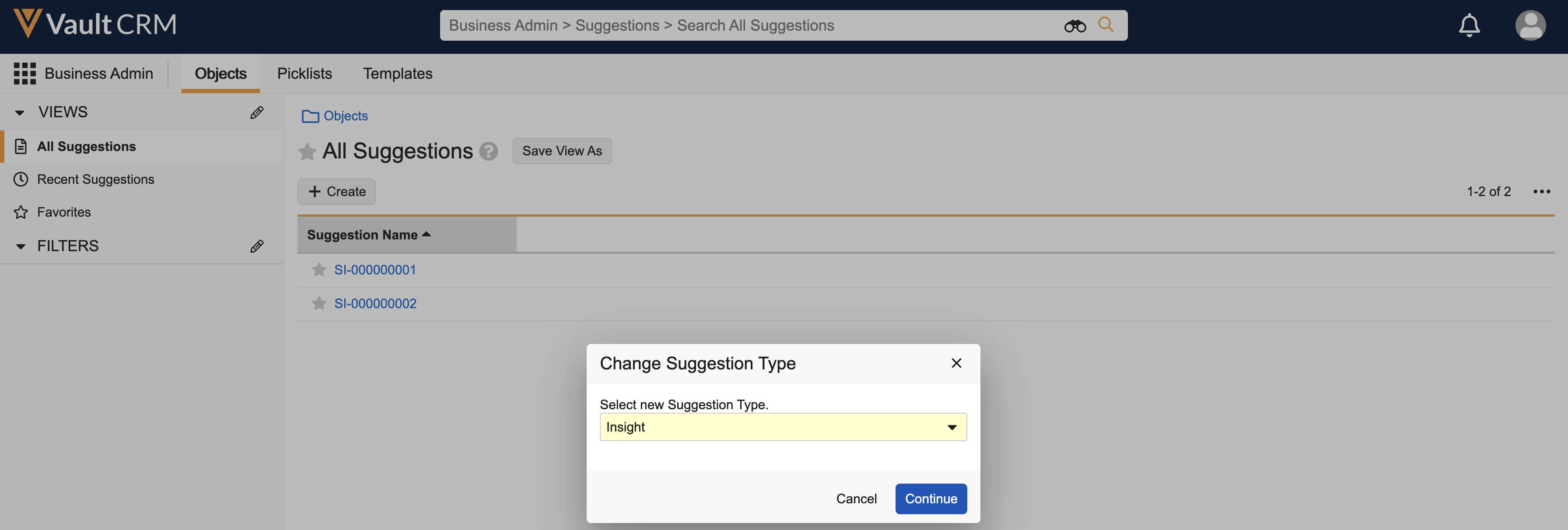Open the Suggestion Type dropdown showing Insight

point(783,427)
